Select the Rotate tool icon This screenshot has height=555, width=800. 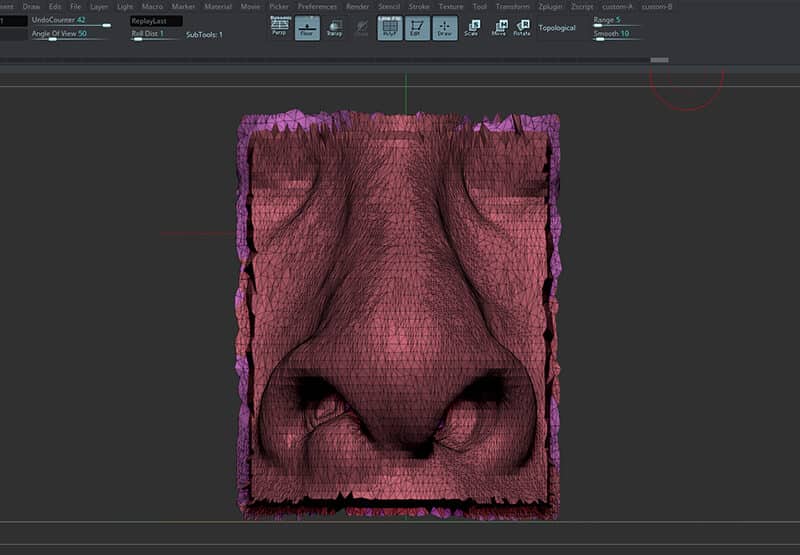pyautogui.click(x=522, y=28)
